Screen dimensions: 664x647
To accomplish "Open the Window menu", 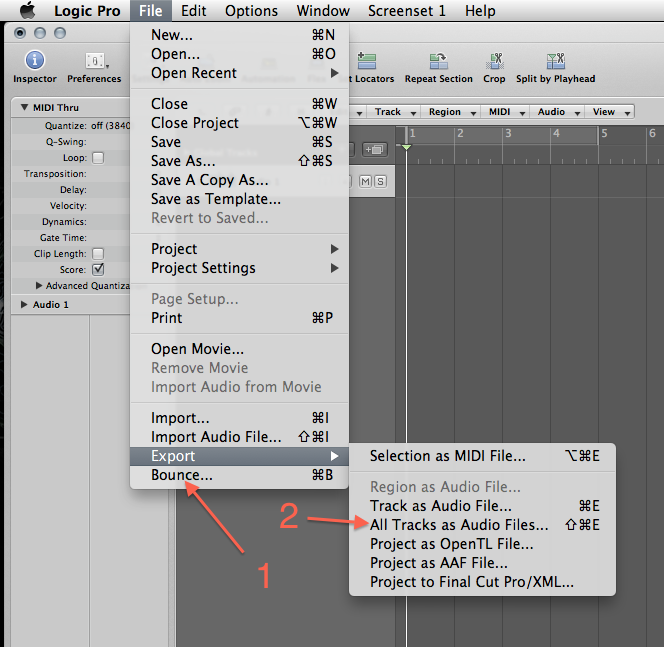I will pos(323,11).
